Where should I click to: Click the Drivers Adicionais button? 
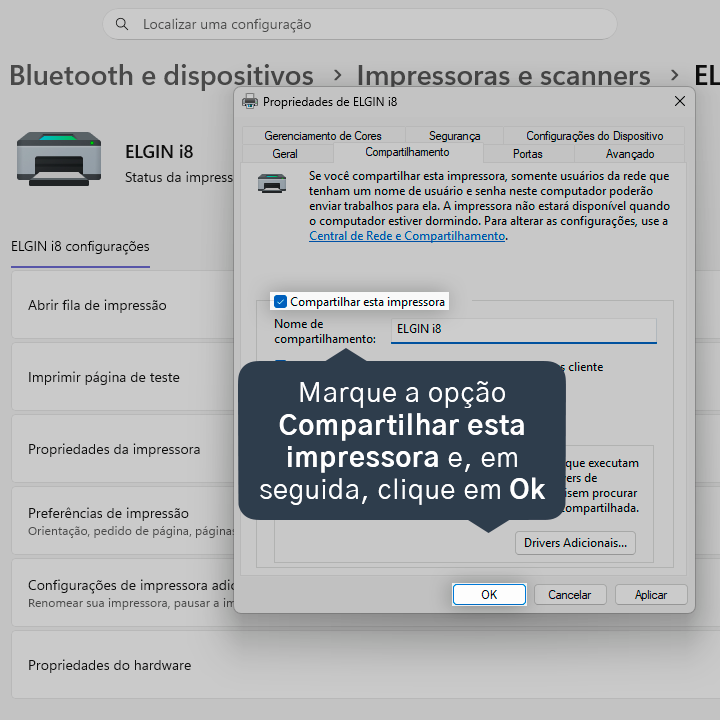(x=575, y=543)
